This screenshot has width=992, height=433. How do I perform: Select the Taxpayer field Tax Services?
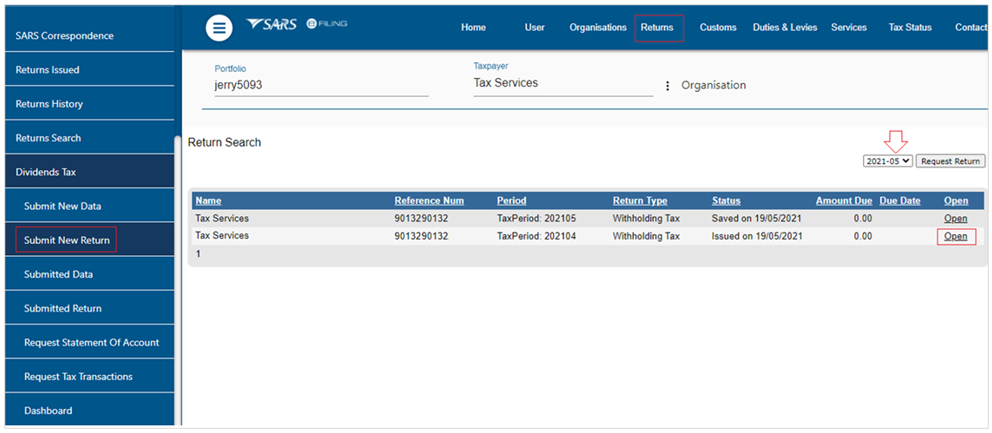pyautogui.click(x=563, y=84)
